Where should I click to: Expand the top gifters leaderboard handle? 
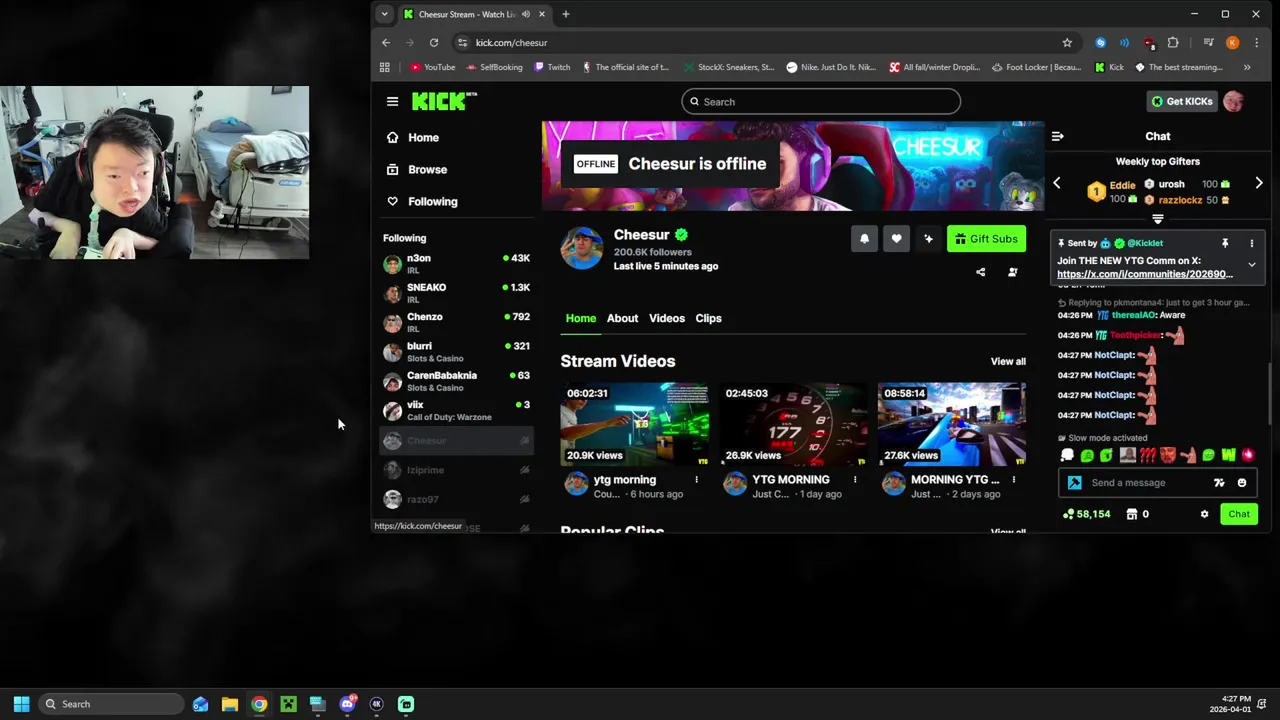[1158, 219]
